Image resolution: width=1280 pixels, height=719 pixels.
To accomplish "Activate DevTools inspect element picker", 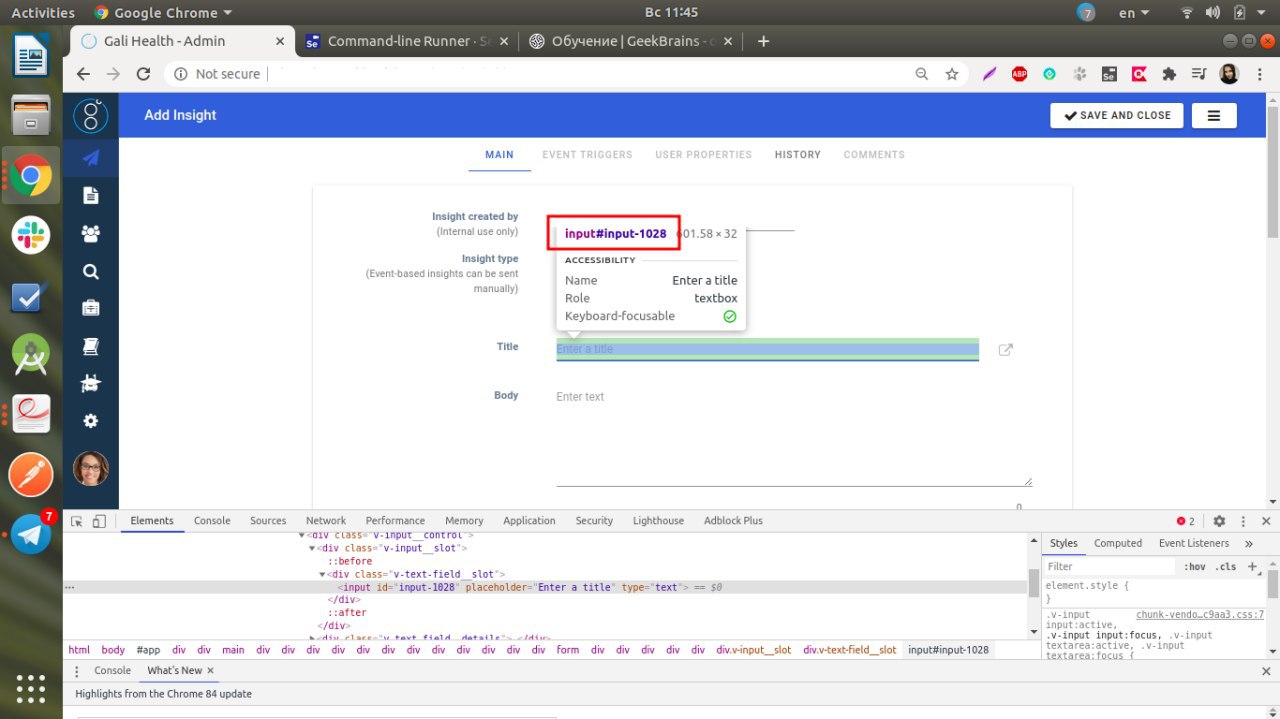I will tap(77, 521).
